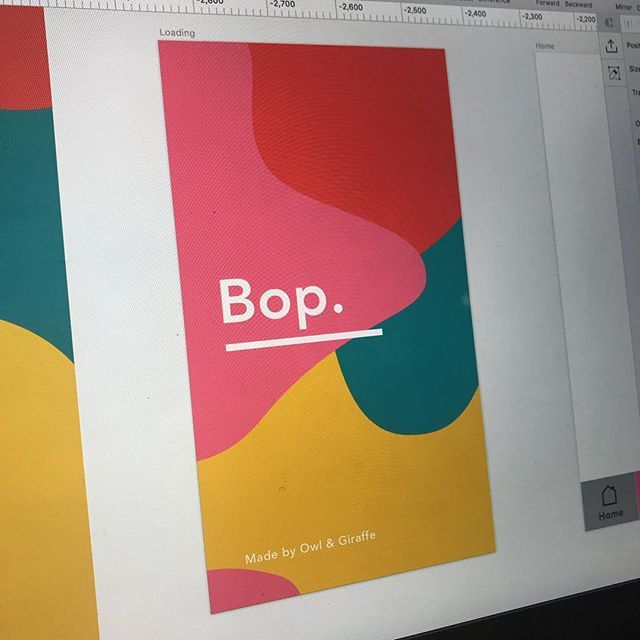Viewport: 640px width, 640px height.
Task: Select the Loading artboard title label
Action: pos(177,32)
